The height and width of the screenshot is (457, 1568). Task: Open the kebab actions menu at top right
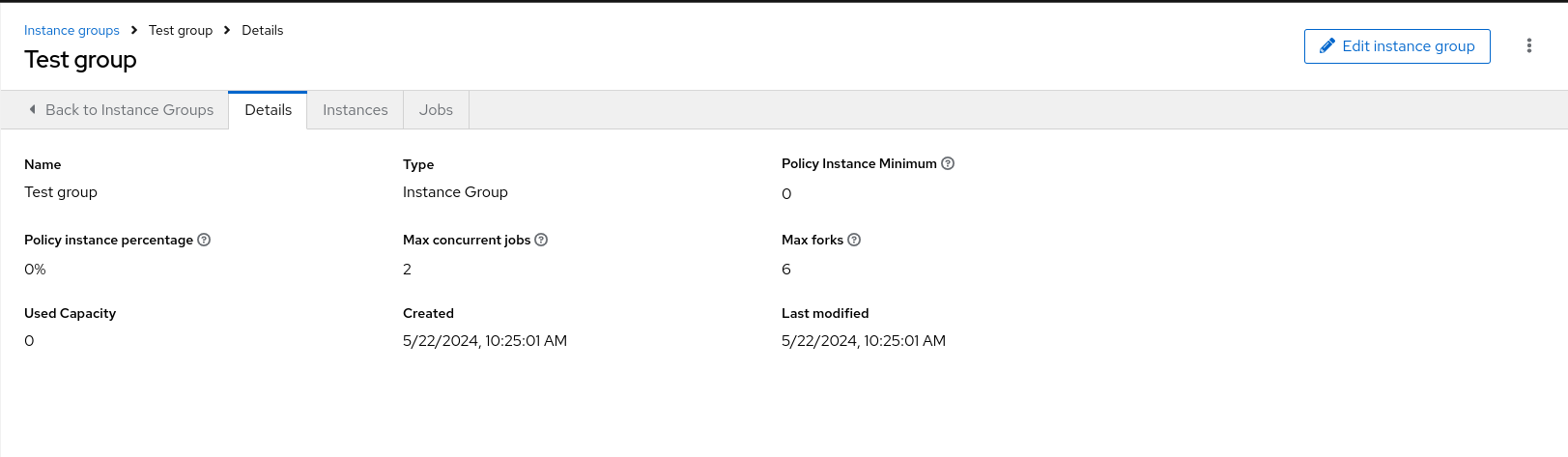tap(1528, 45)
